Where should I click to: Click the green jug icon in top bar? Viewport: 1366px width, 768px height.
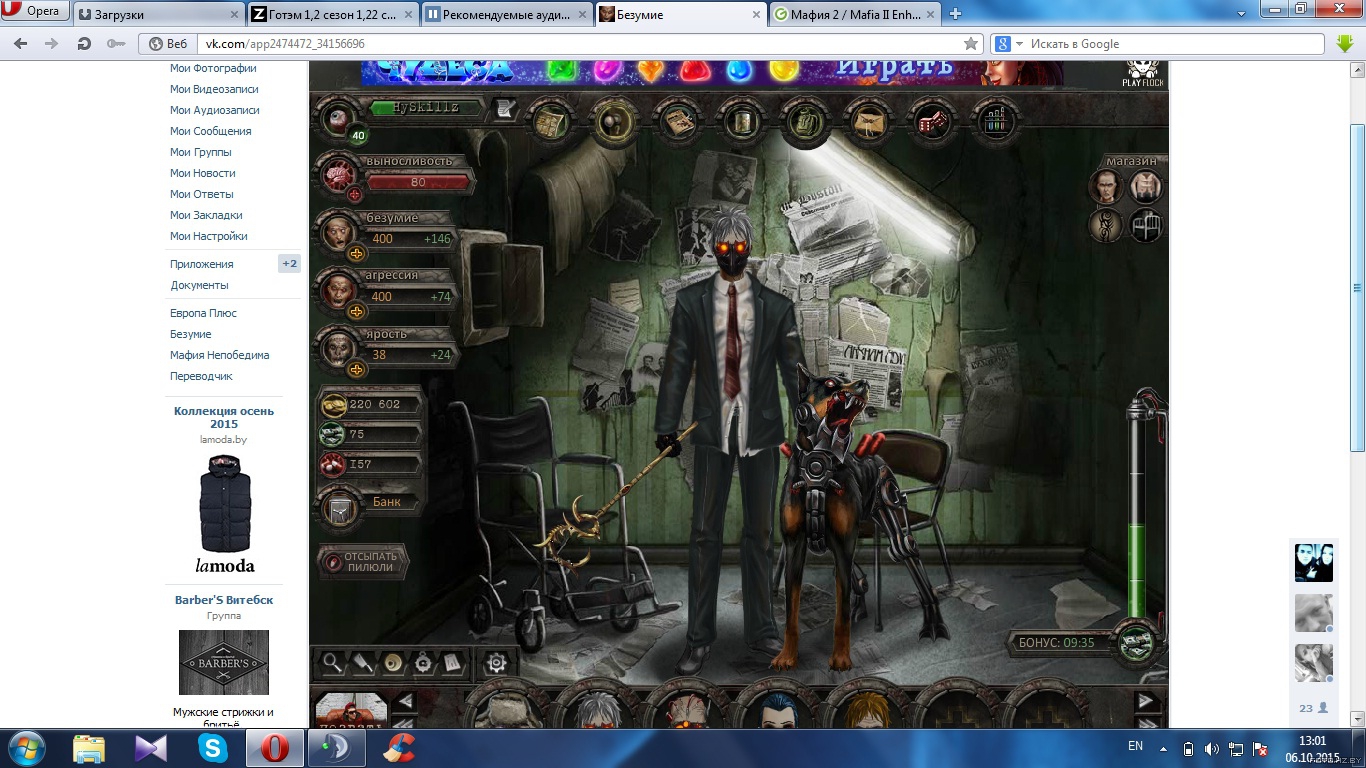[x=803, y=121]
